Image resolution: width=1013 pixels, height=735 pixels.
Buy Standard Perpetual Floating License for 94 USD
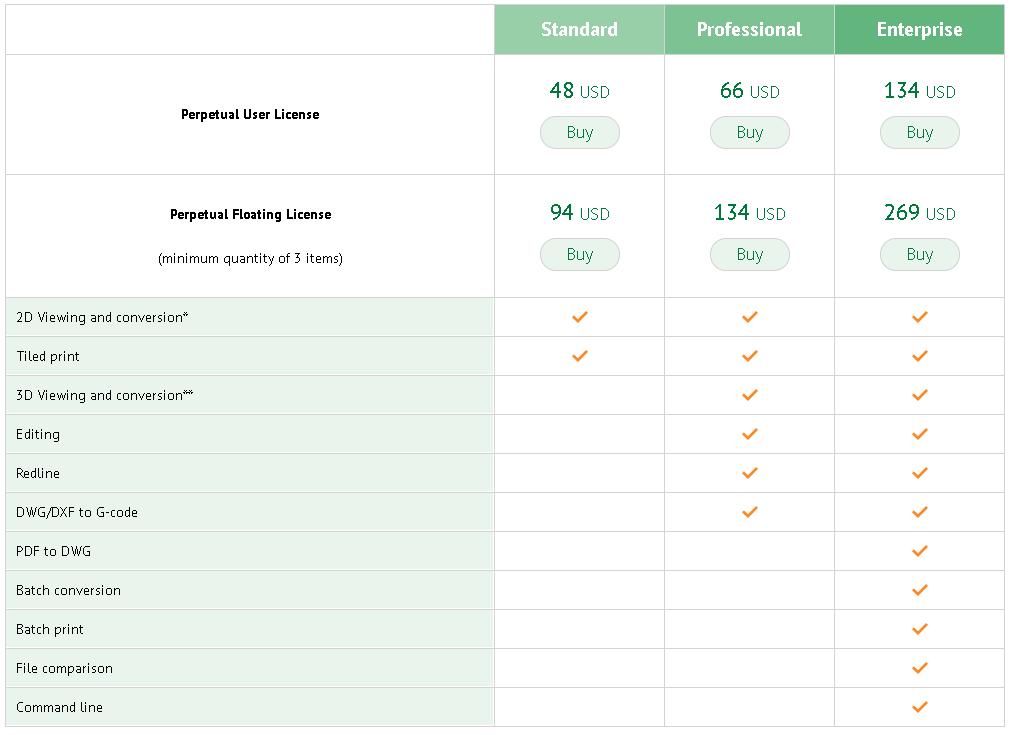point(580,255)
